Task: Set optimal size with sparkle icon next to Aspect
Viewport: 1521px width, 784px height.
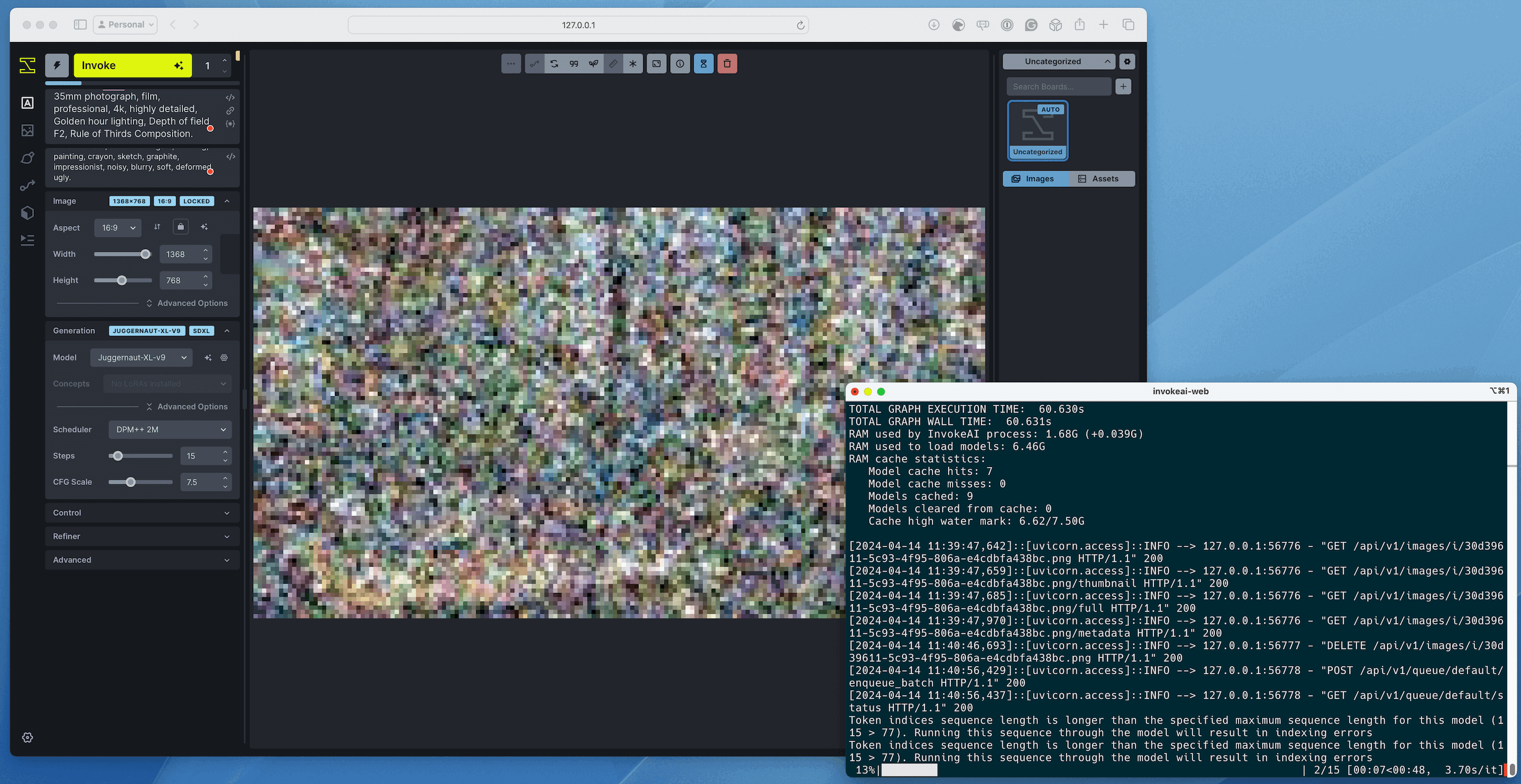Action: point(204,227)
